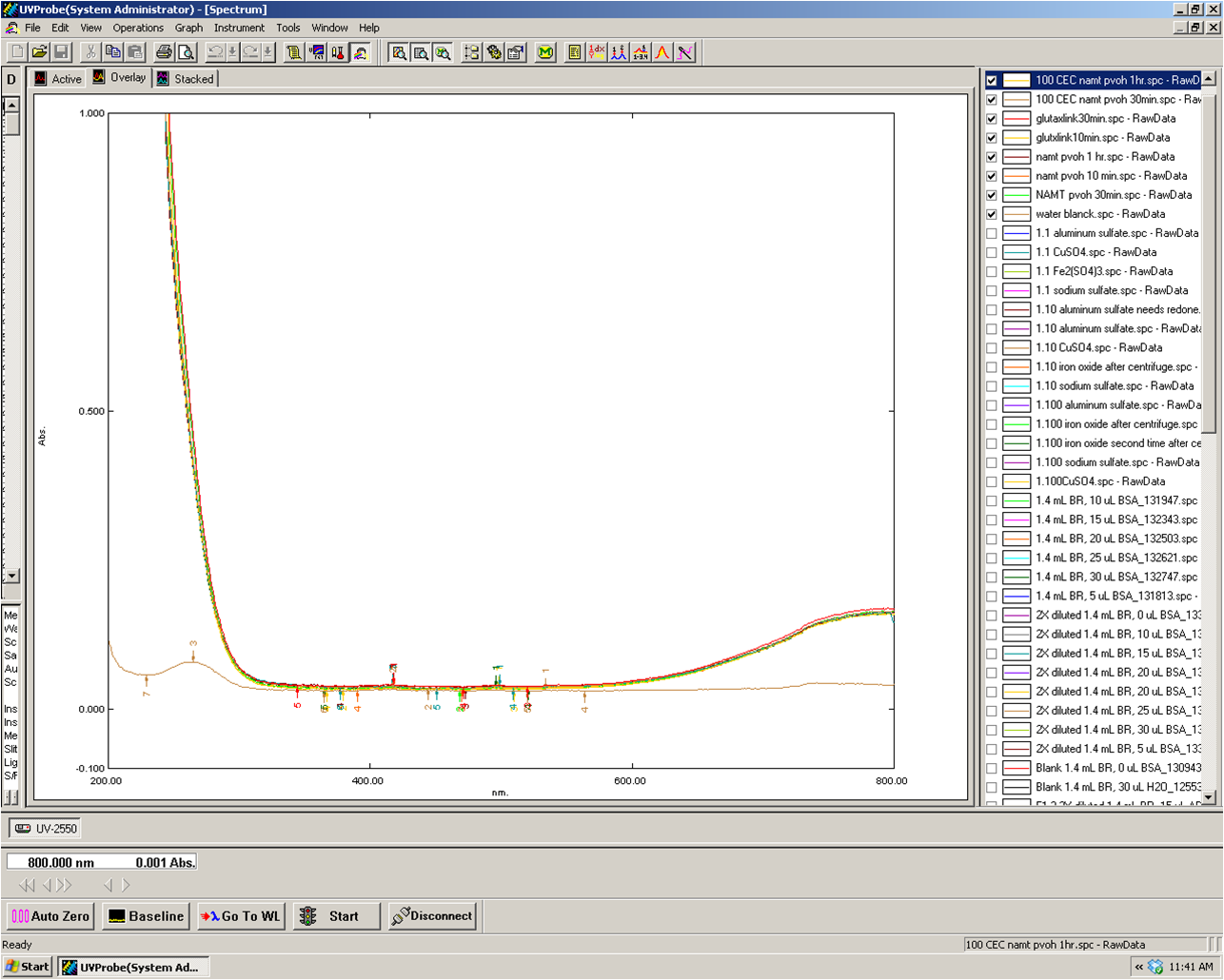
Task: Open Print Preview from the toolbar
Action: coord(186,52)
